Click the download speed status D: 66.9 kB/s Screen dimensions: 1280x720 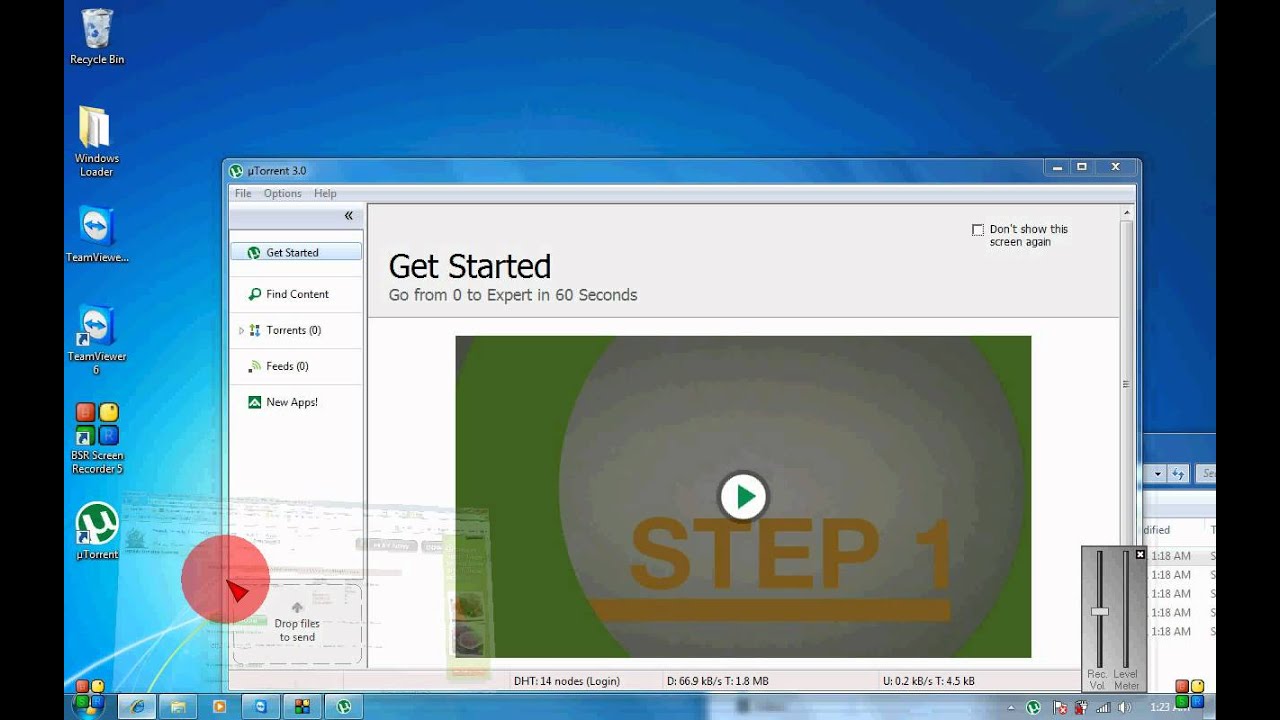pyautogui.click(x=718, y=681)
